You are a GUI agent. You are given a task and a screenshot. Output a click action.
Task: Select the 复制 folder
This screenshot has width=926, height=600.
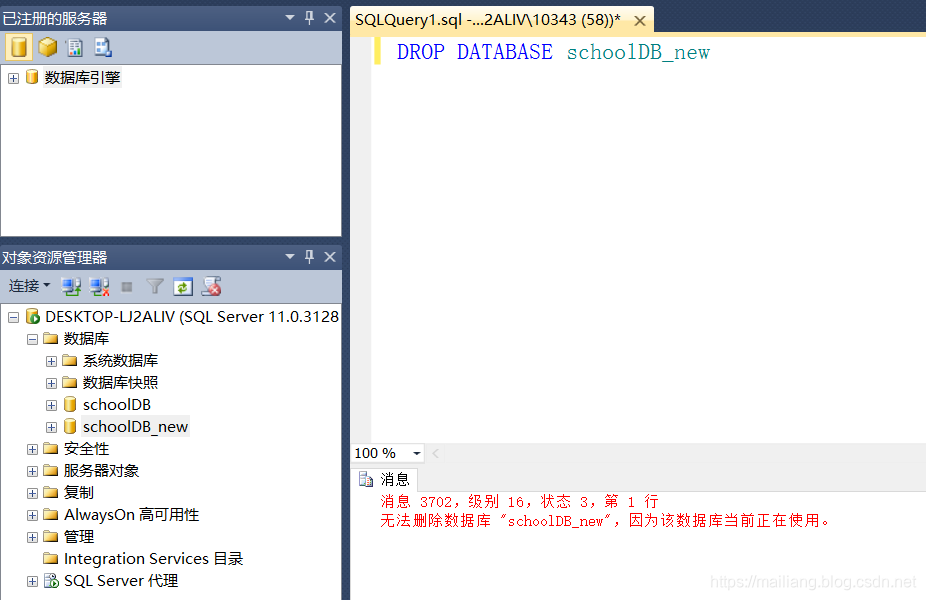click(x=79, y=492)
